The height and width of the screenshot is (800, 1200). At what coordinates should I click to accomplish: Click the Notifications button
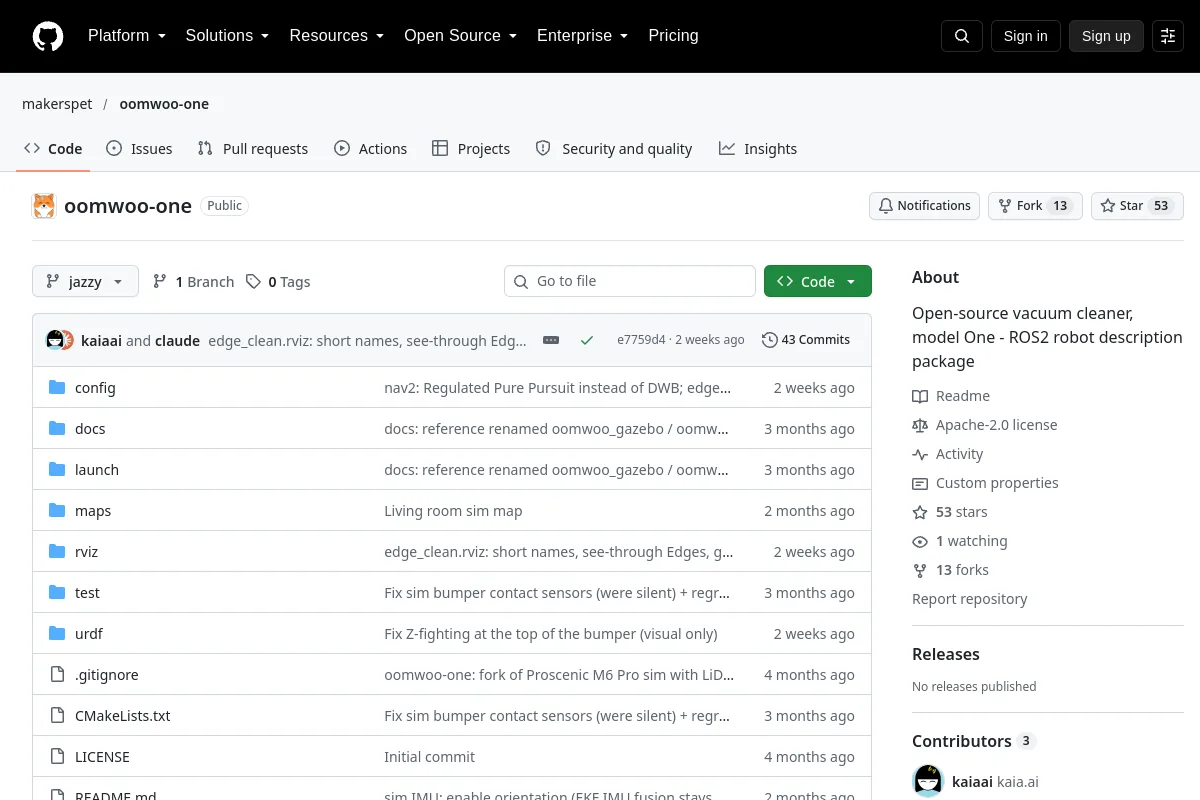[x=924, y=206]
